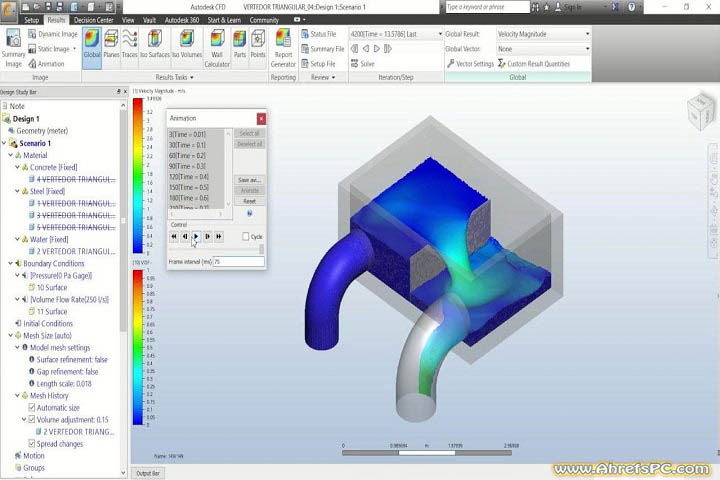
Task: Play the animation
Action: coord(196,236)
